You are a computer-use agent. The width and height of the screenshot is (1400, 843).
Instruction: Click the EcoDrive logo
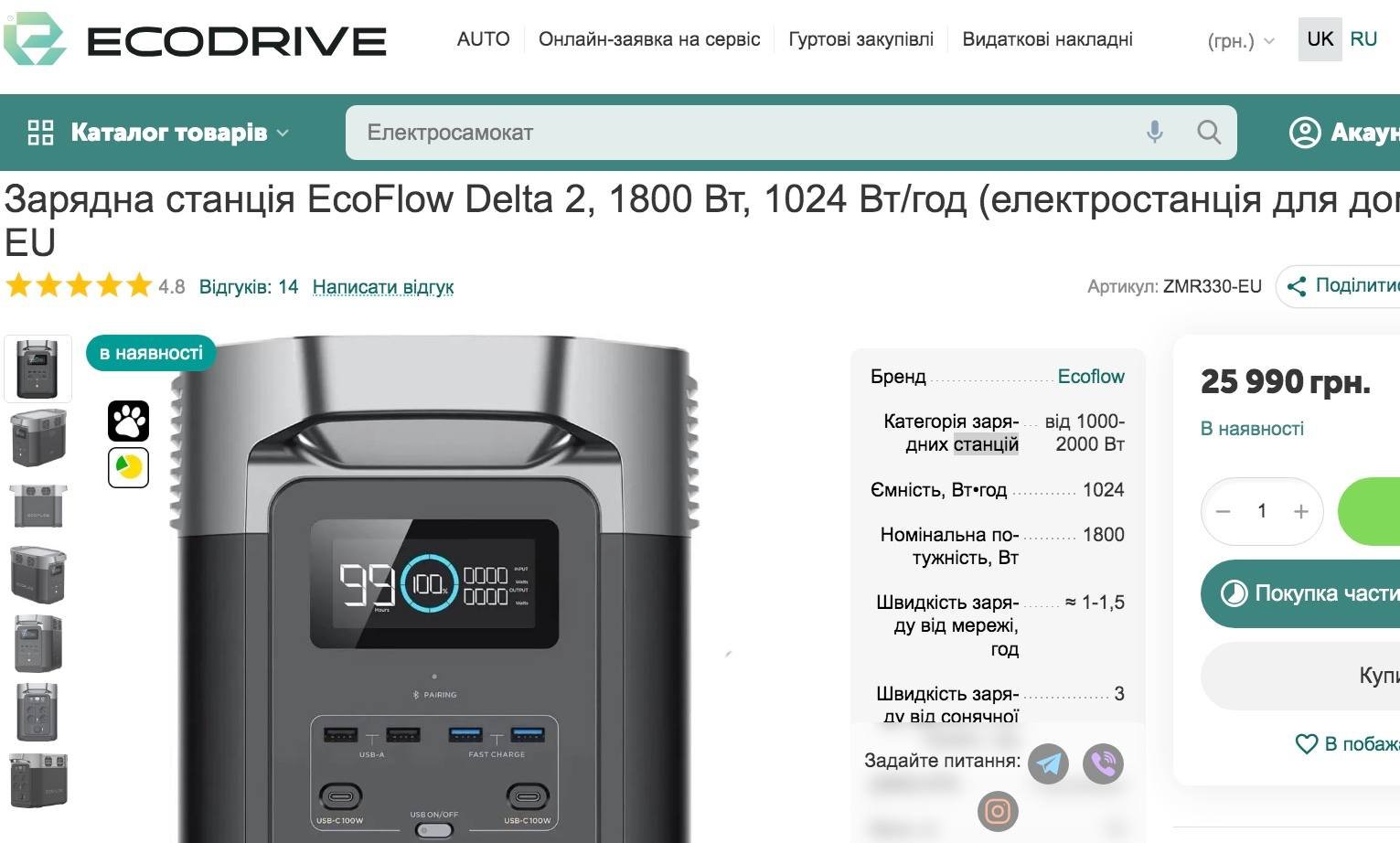[x=196, y=39]
